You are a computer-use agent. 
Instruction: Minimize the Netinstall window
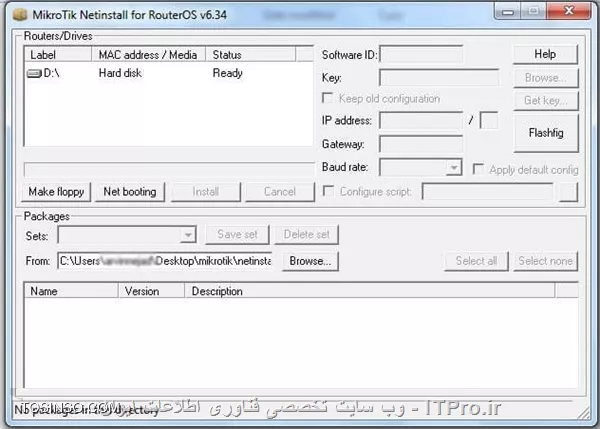[508, 12]
